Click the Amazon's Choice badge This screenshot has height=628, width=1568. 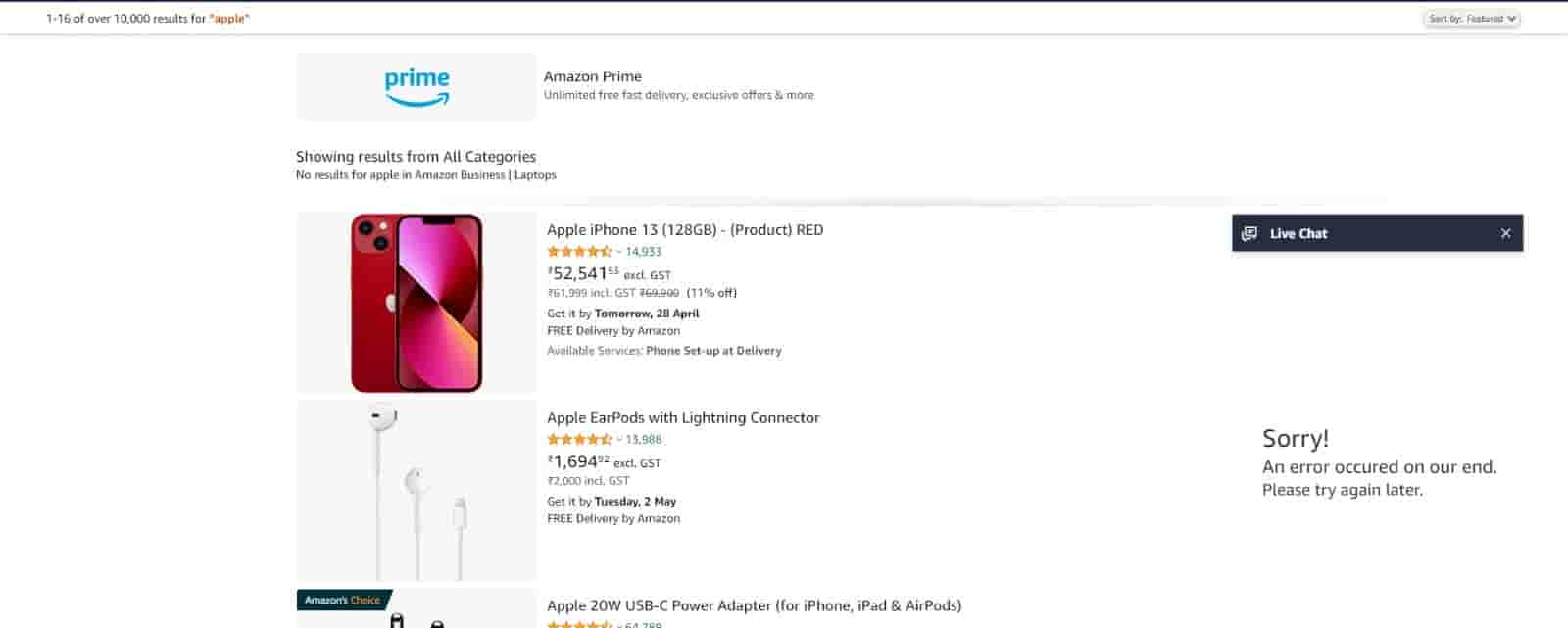343,600
